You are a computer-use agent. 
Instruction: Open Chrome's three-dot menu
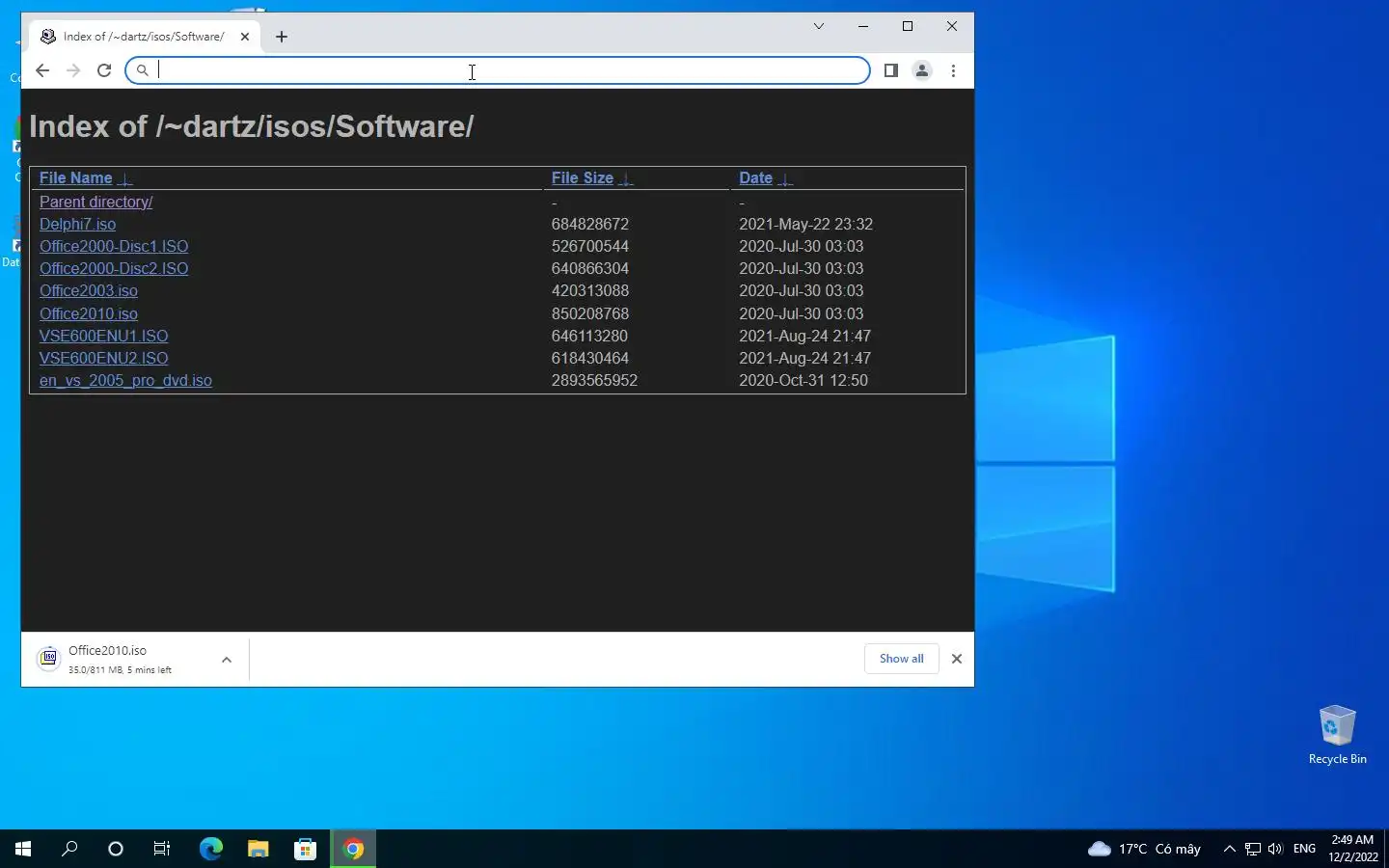click(953, 70)
